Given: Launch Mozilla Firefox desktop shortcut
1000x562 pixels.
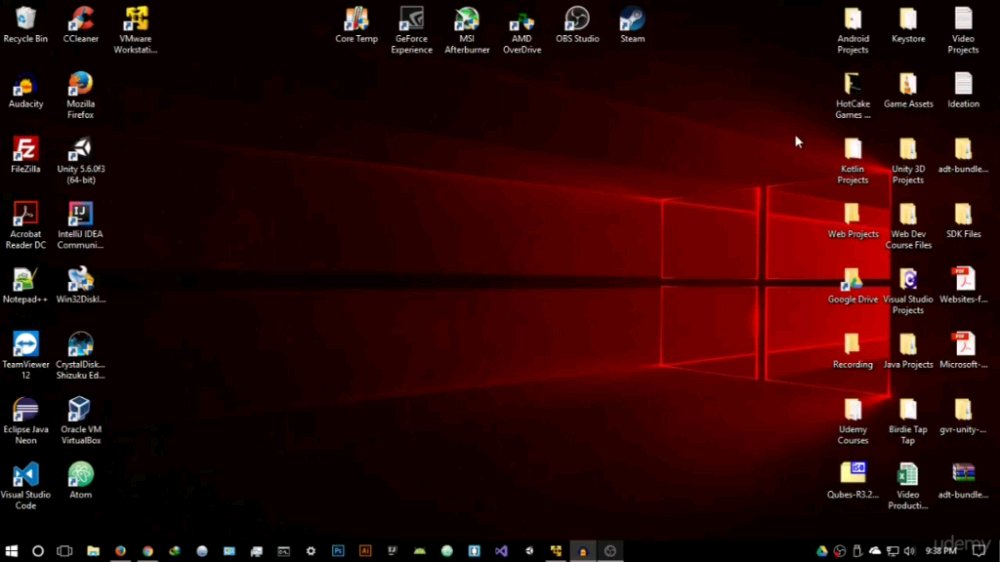Looking at the screenshot, I should click(x=80, y=96).
